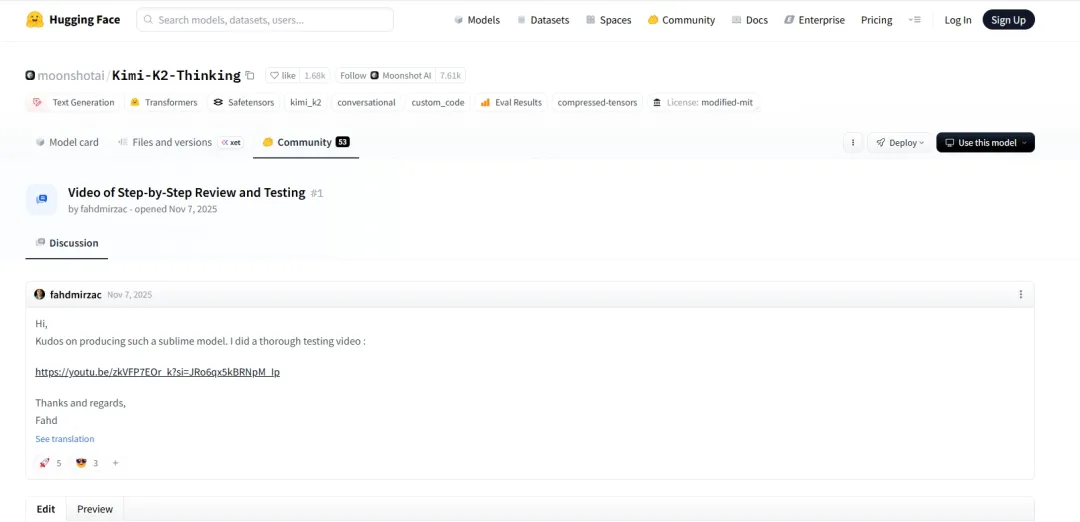Expand the more navigation menu icon
This screenshot has height=522, width=1080.
click(x=915, y=20)
